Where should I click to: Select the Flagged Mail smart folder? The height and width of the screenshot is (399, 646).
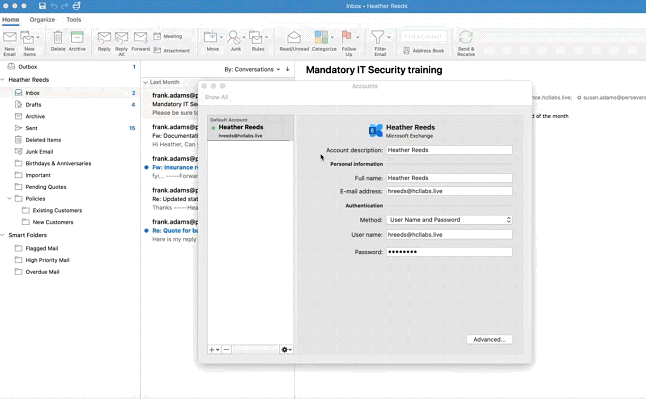pyautogui.click(x=70, y=248)
